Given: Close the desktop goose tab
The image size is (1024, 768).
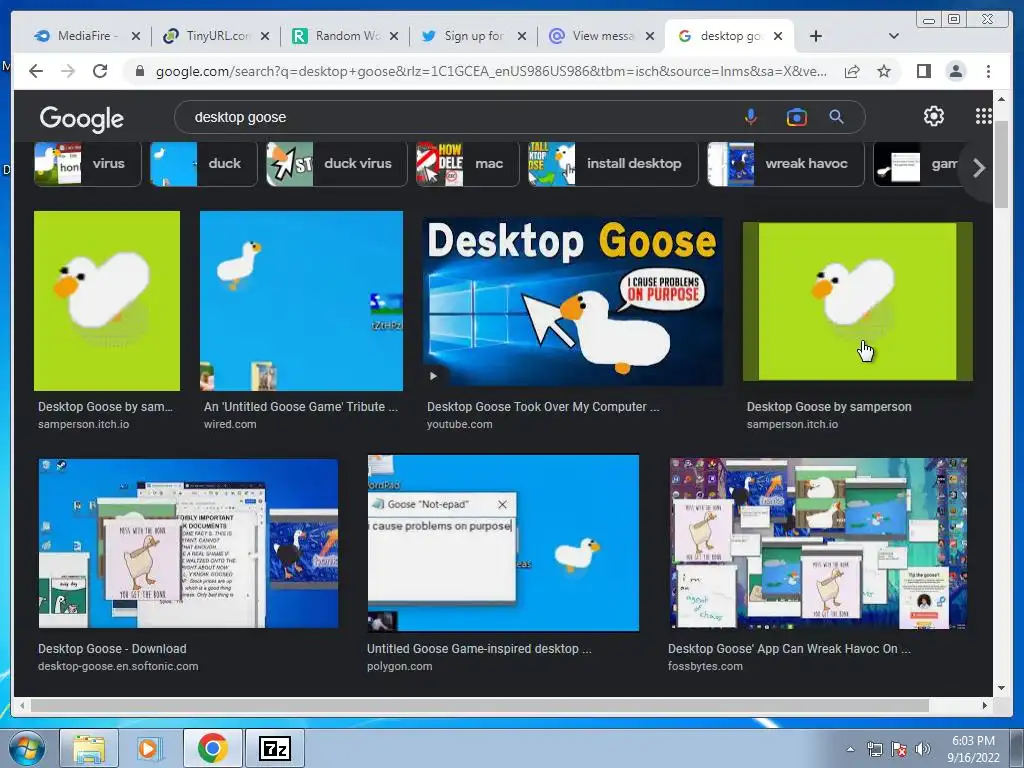Looking at the screenshot, I should click(778, 37).
